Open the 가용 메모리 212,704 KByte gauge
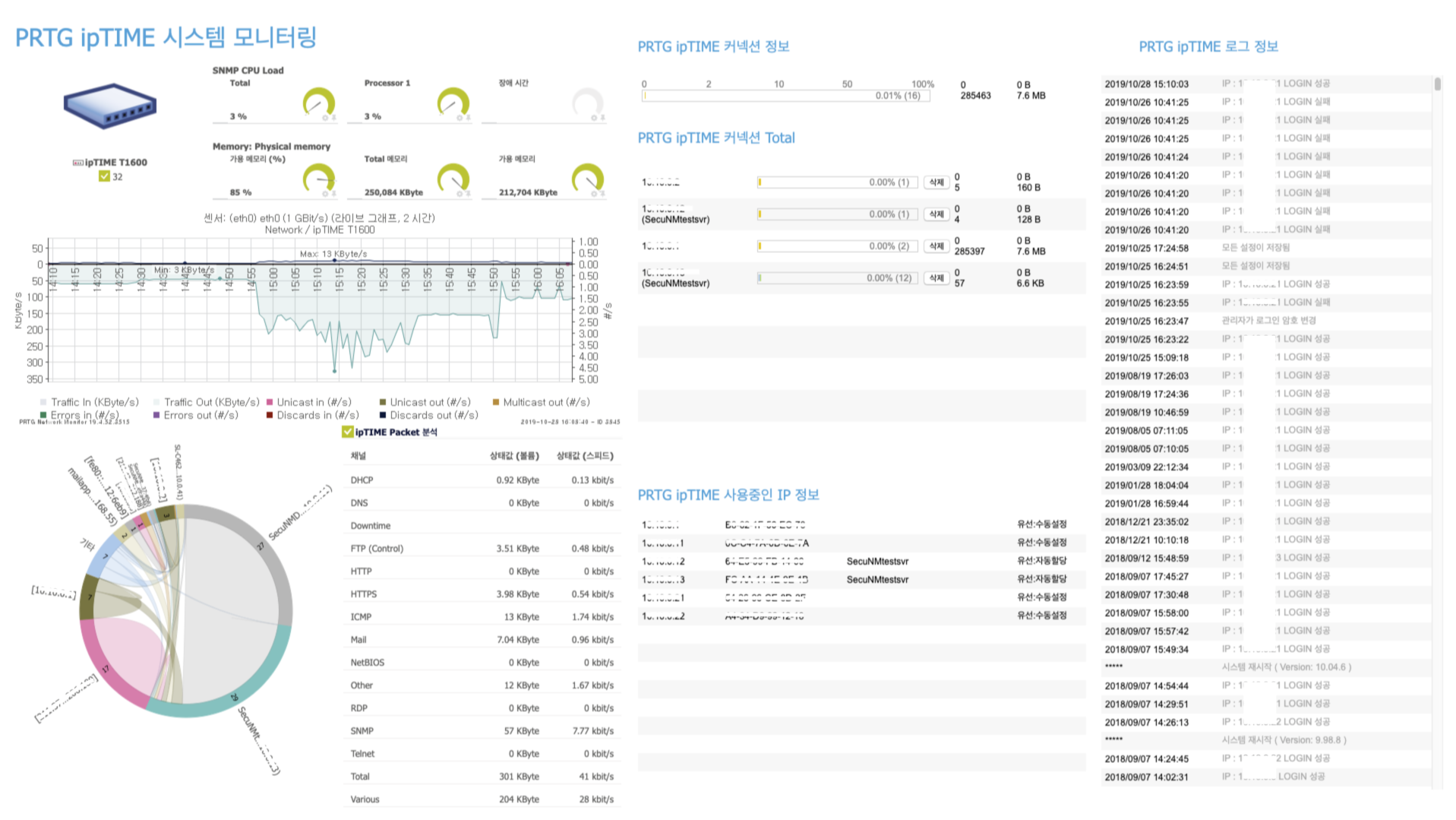 click(587, 179)
